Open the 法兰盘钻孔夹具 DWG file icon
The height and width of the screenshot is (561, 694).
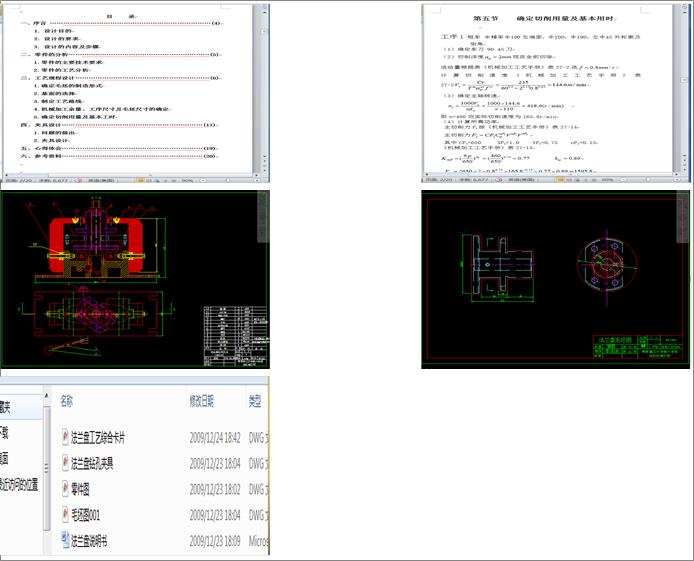coord(65,463)
